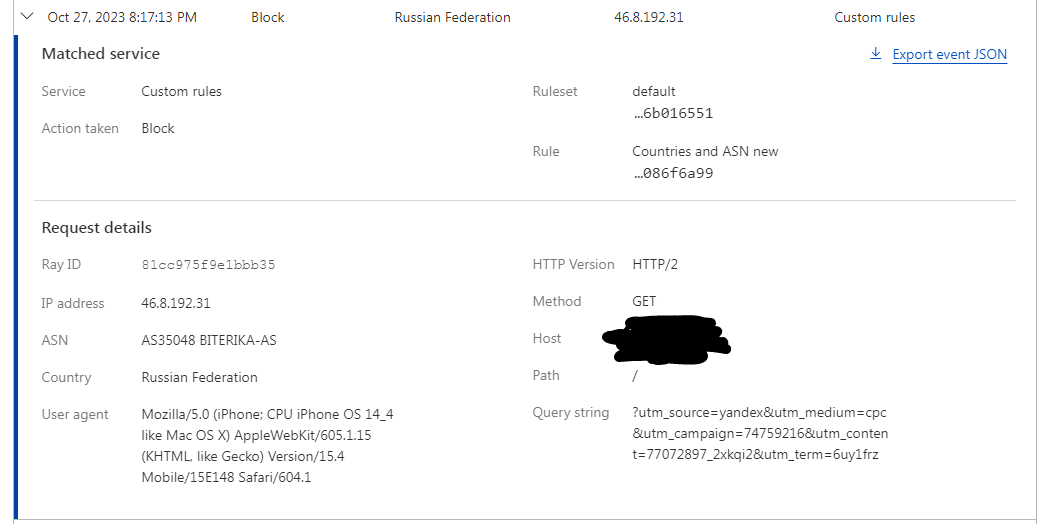Click the ruleset ID ending 6b016551
This screenshot has height=524, width=1041.
pos(673,114)
